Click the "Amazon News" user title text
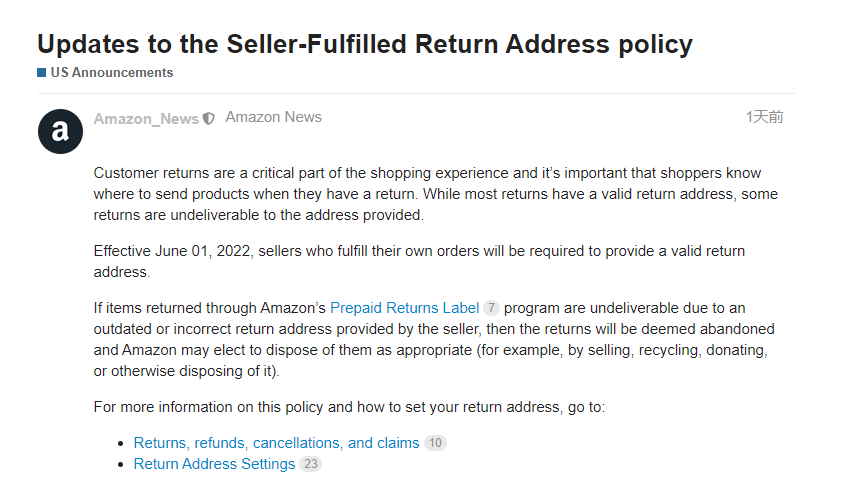Image resolution: width=852 pixels, height=496 pixels. [273, 117]
